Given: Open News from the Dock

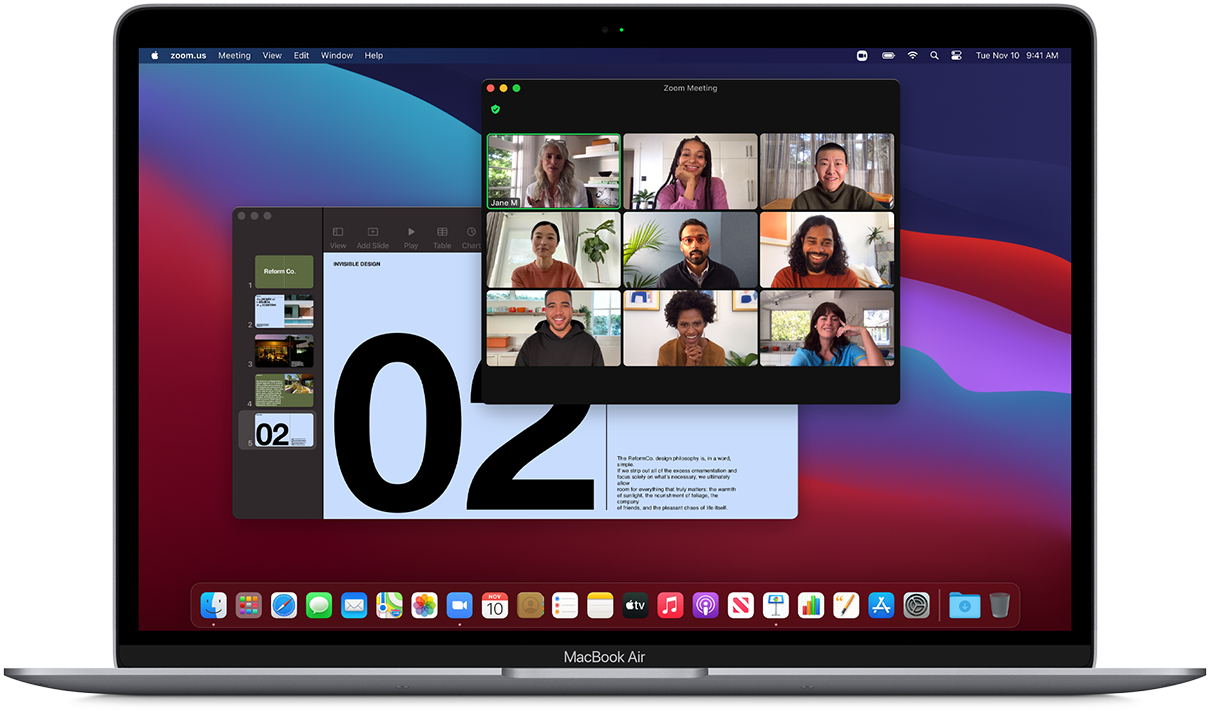Looking at the screenshot, I should coord(740,605).
